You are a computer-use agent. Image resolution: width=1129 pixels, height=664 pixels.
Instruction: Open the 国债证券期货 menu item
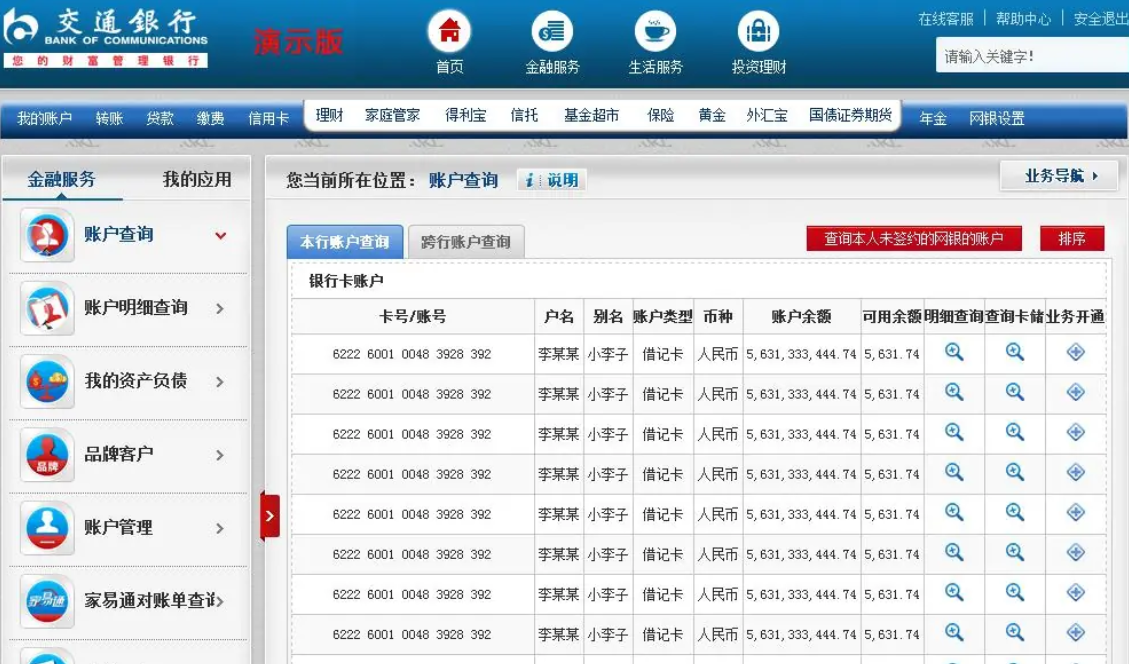tap(850, 115)
